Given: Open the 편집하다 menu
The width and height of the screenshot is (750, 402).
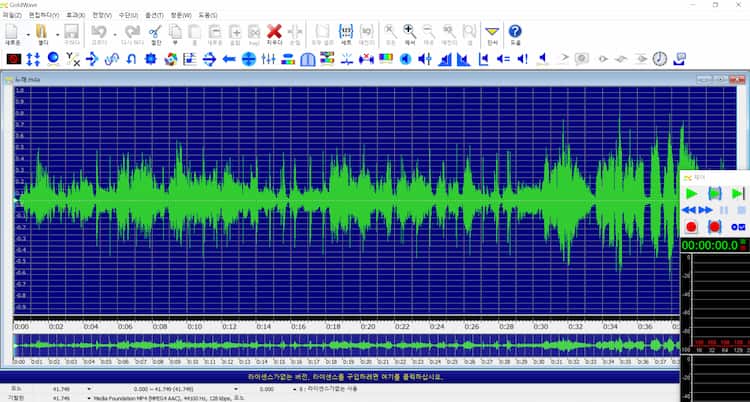Looking at the screenshot, I should 44,15.
